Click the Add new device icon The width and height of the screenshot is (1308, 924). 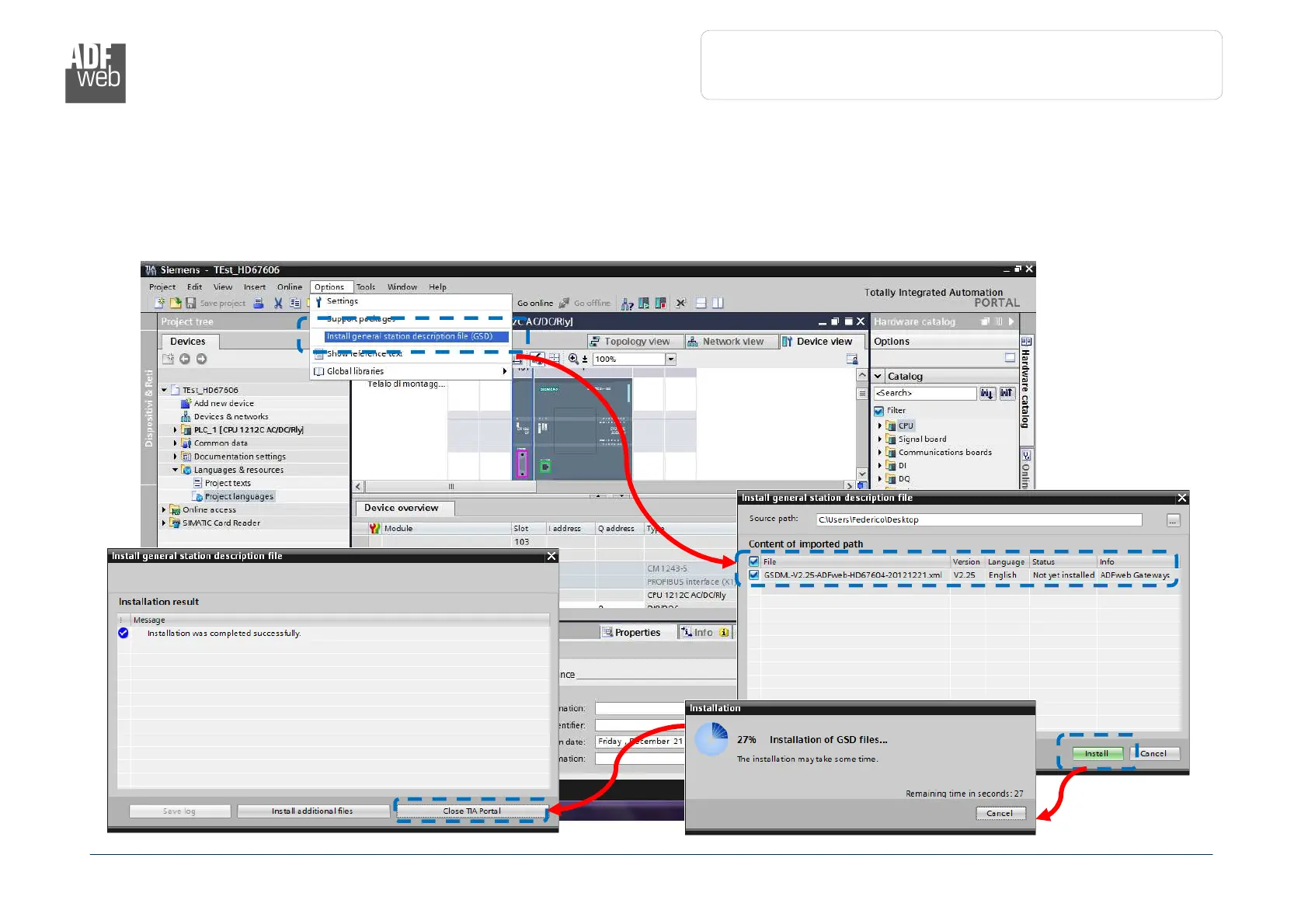(186, 404)
